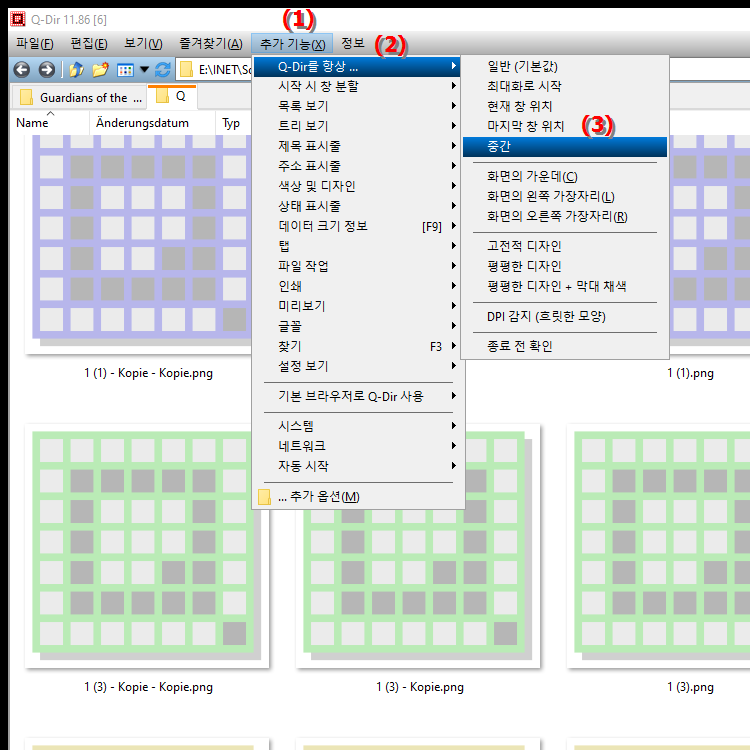Open the 탭 submenu
This screenshot has width=750, height=750.
click(x=357, y=246)
